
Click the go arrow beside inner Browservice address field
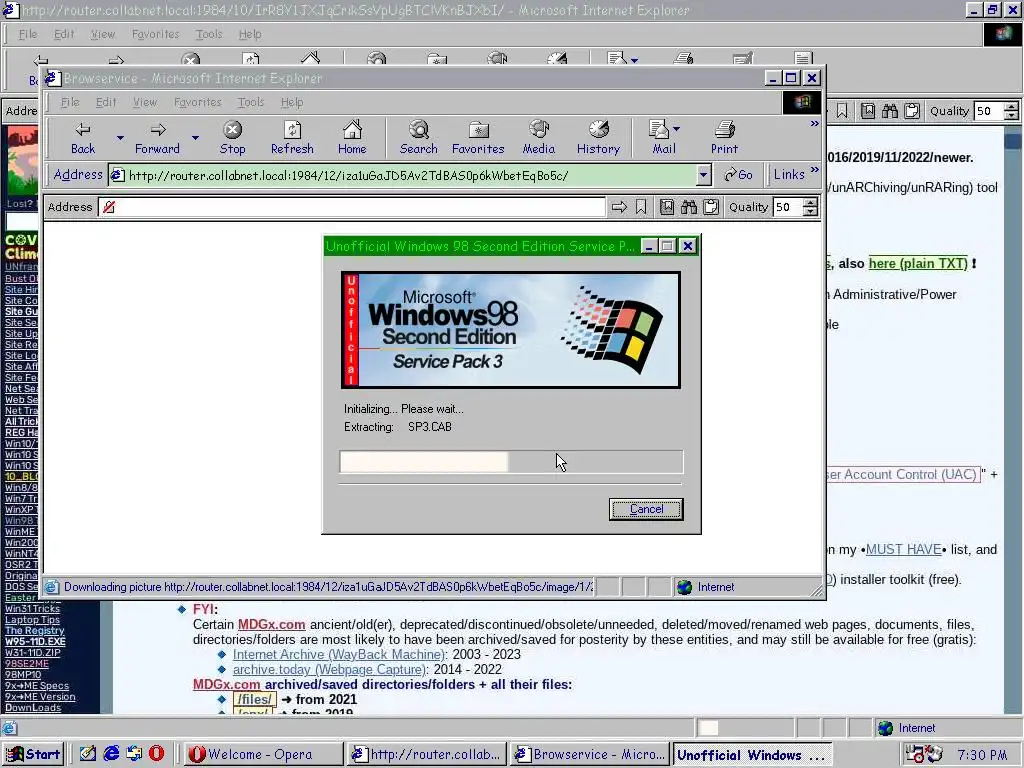click(x=618, y=207)
